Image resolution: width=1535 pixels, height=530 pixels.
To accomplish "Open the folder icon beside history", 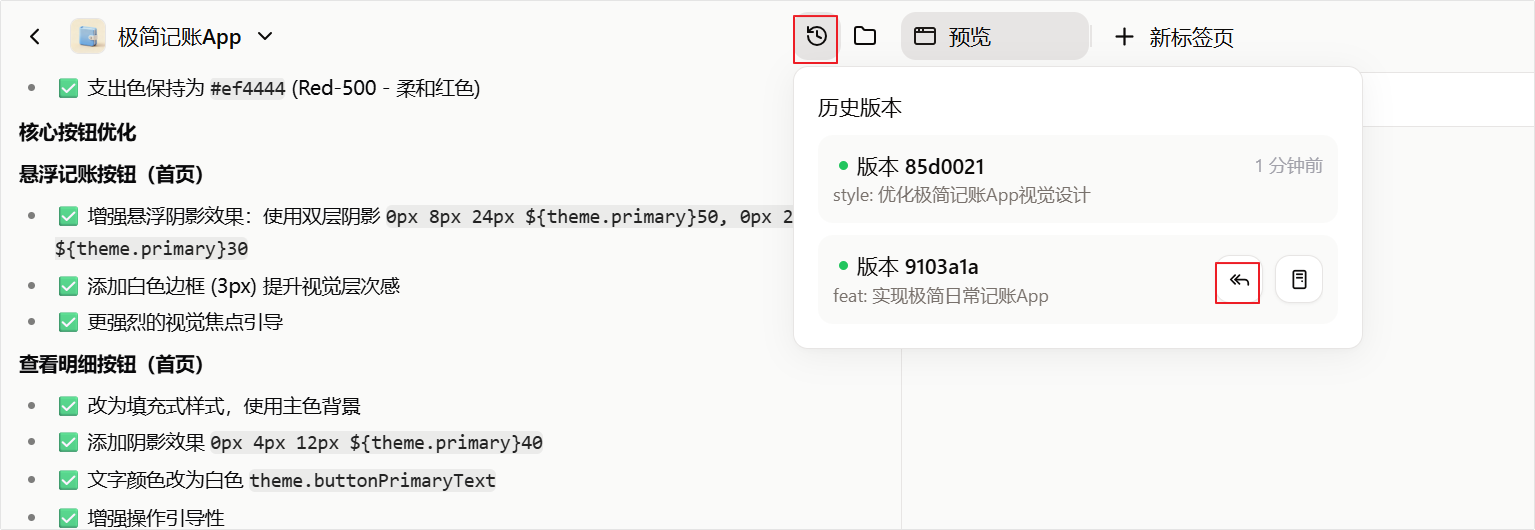I will (x=865, y=37).
